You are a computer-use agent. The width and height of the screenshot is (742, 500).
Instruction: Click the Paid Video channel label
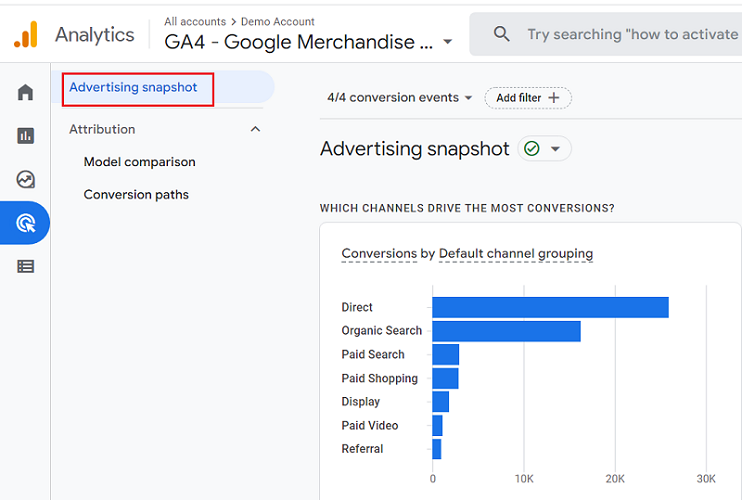[370, 425]
